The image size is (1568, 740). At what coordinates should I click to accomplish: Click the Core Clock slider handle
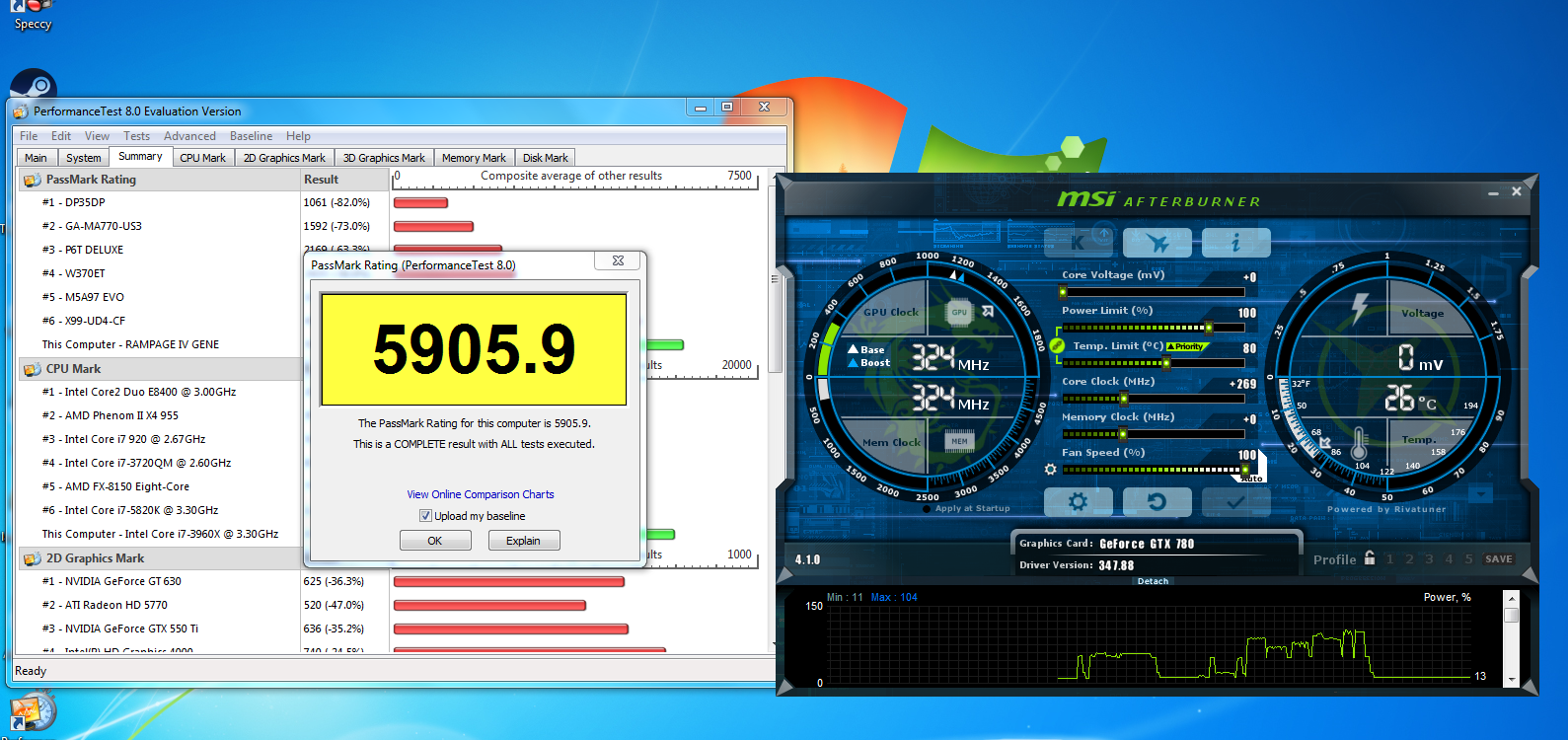(1123, 399)
